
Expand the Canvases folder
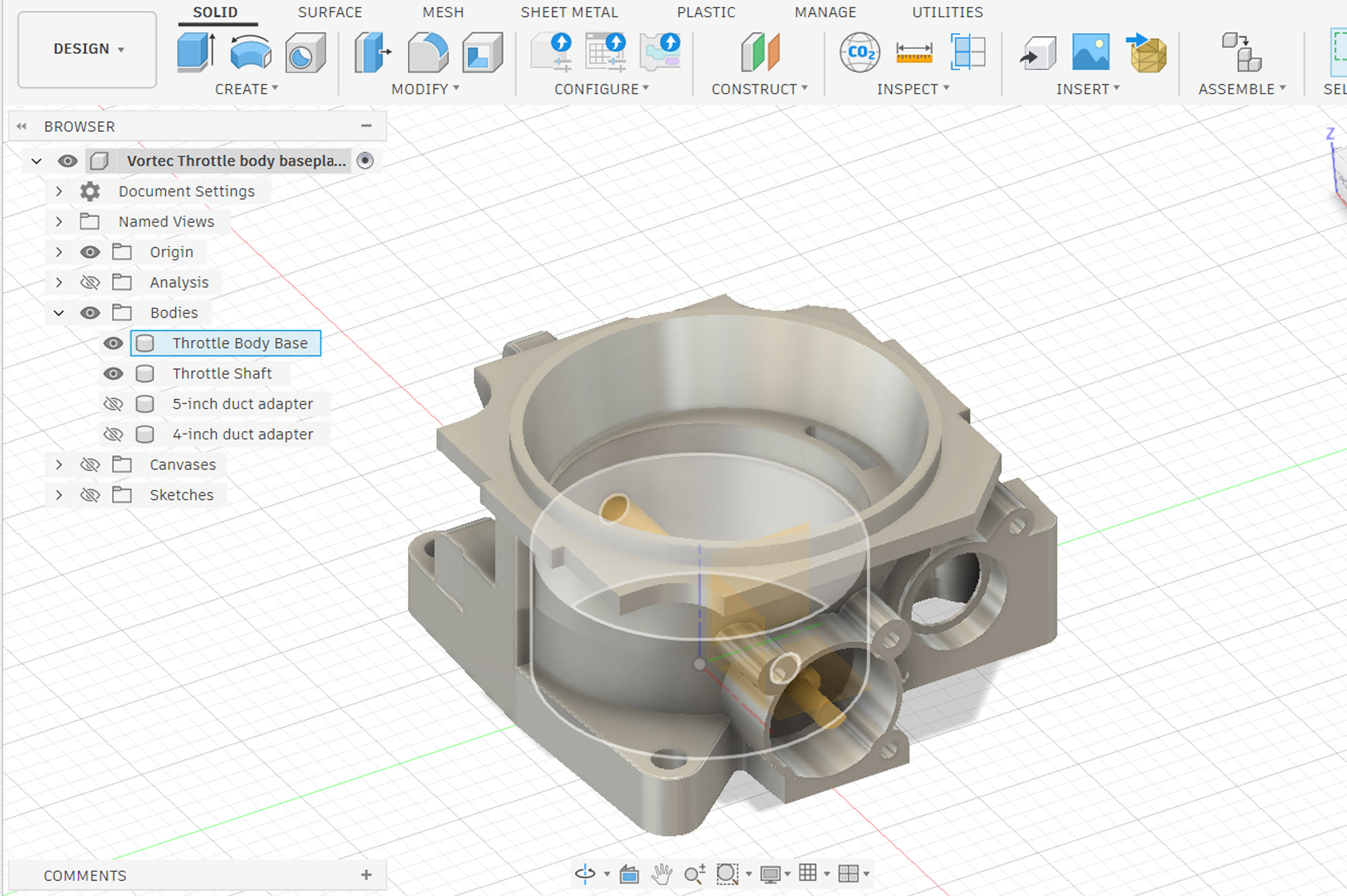tap(59, 464)
